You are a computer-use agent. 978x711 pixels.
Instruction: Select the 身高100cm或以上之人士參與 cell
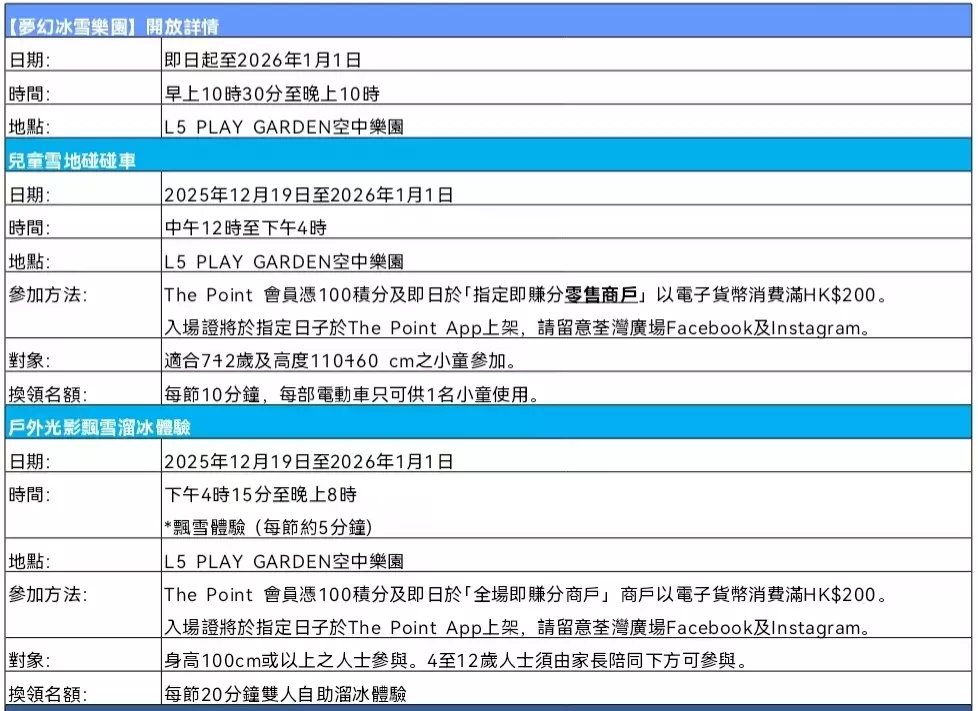(x=456, y=661)
